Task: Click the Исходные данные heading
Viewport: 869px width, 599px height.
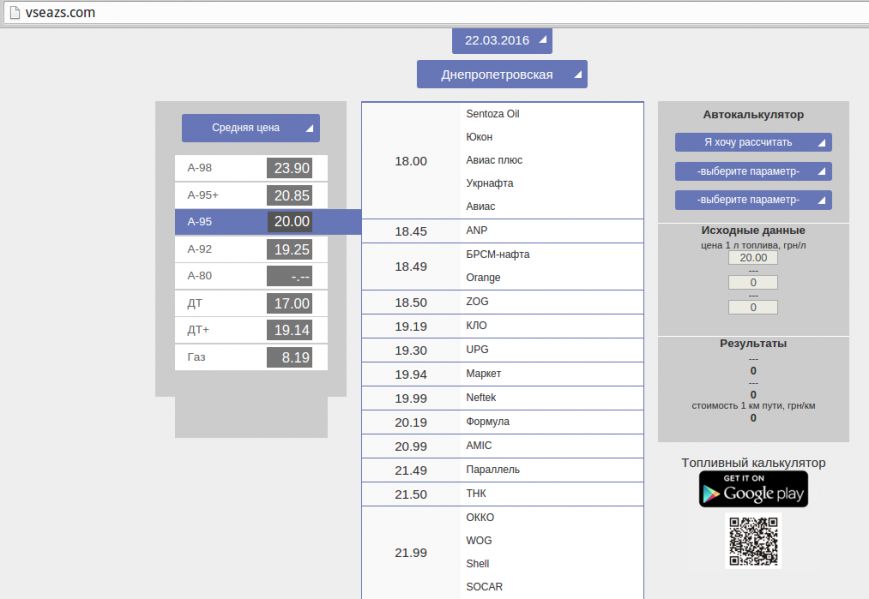Action: 753,230
